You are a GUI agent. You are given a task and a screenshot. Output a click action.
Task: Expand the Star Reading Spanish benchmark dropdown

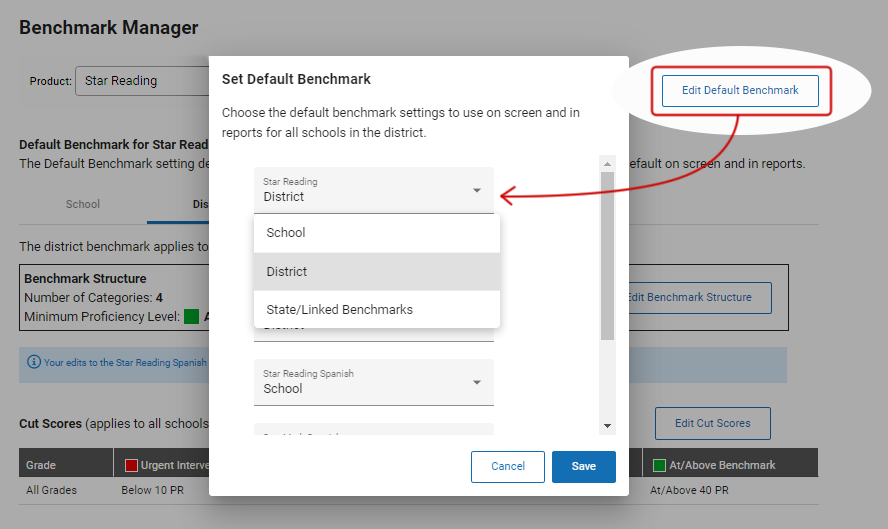coord(374,382)
